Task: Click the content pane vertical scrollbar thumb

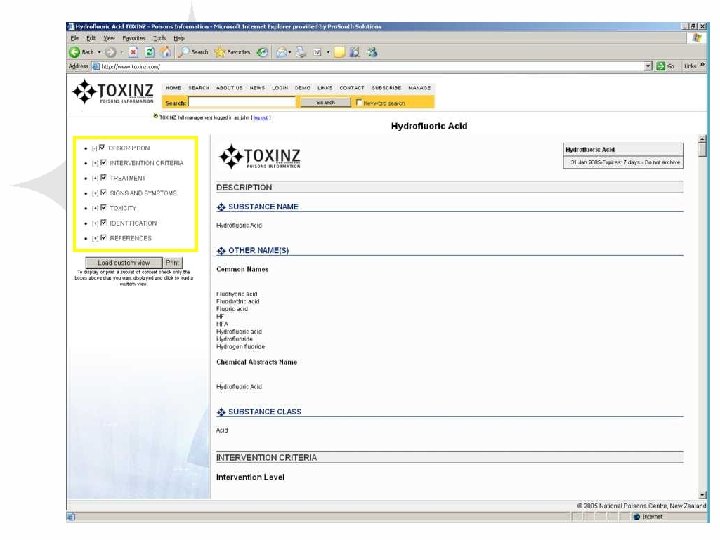Action: pyautogui.click(x=702, y=150)
